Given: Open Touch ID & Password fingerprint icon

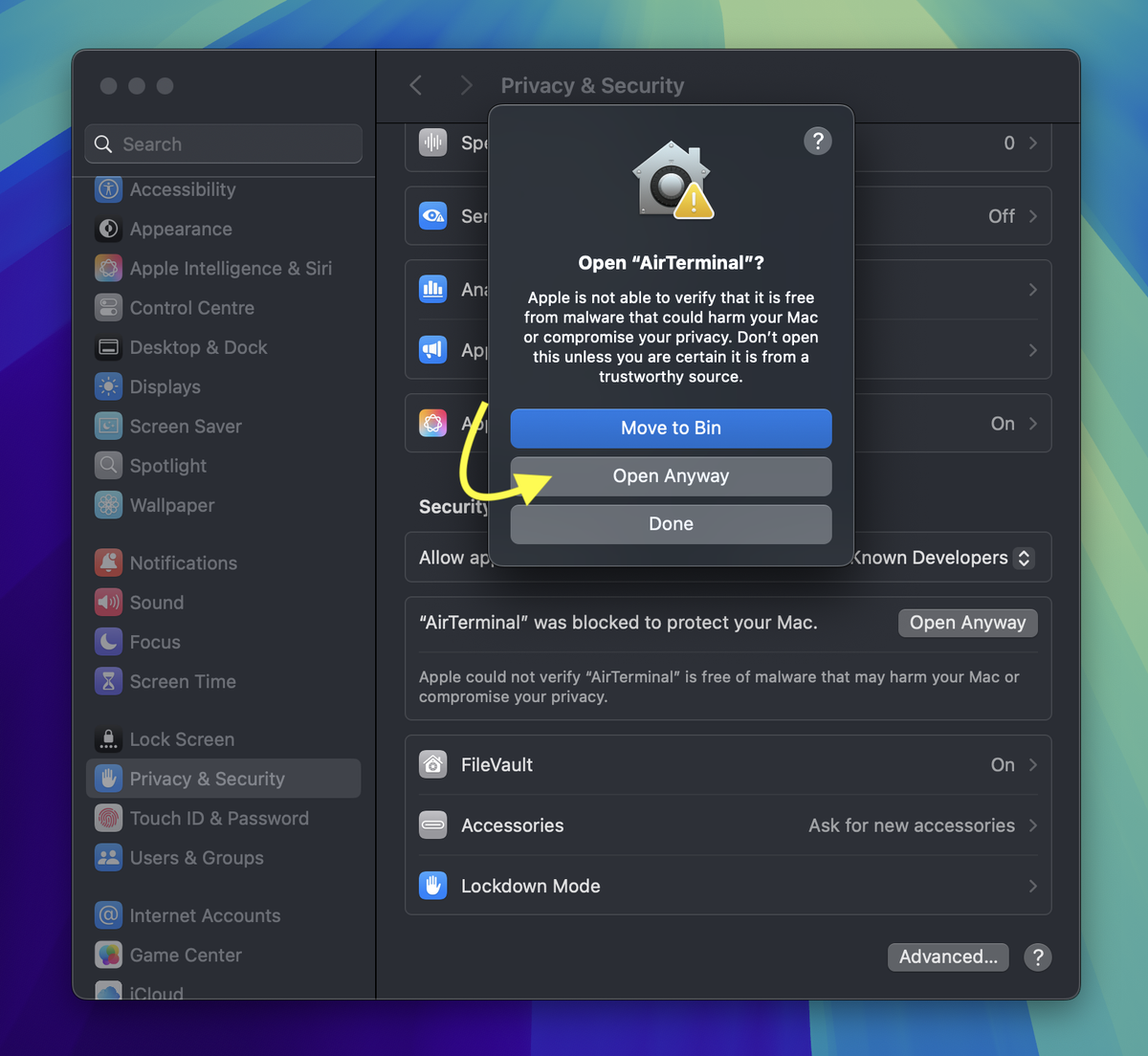Looking at the screenshot, I should (x=108, y=818).
